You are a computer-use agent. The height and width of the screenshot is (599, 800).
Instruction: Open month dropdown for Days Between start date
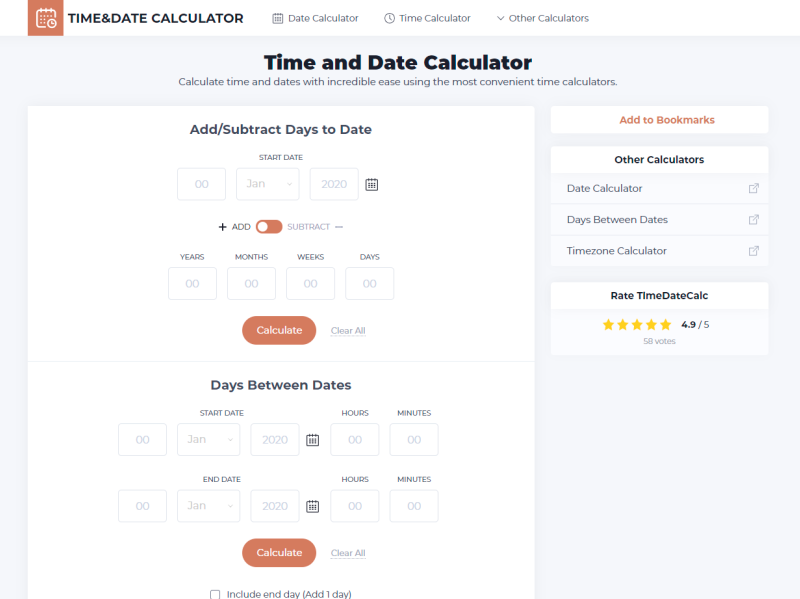pyautogui.click(x=208, y=440)
